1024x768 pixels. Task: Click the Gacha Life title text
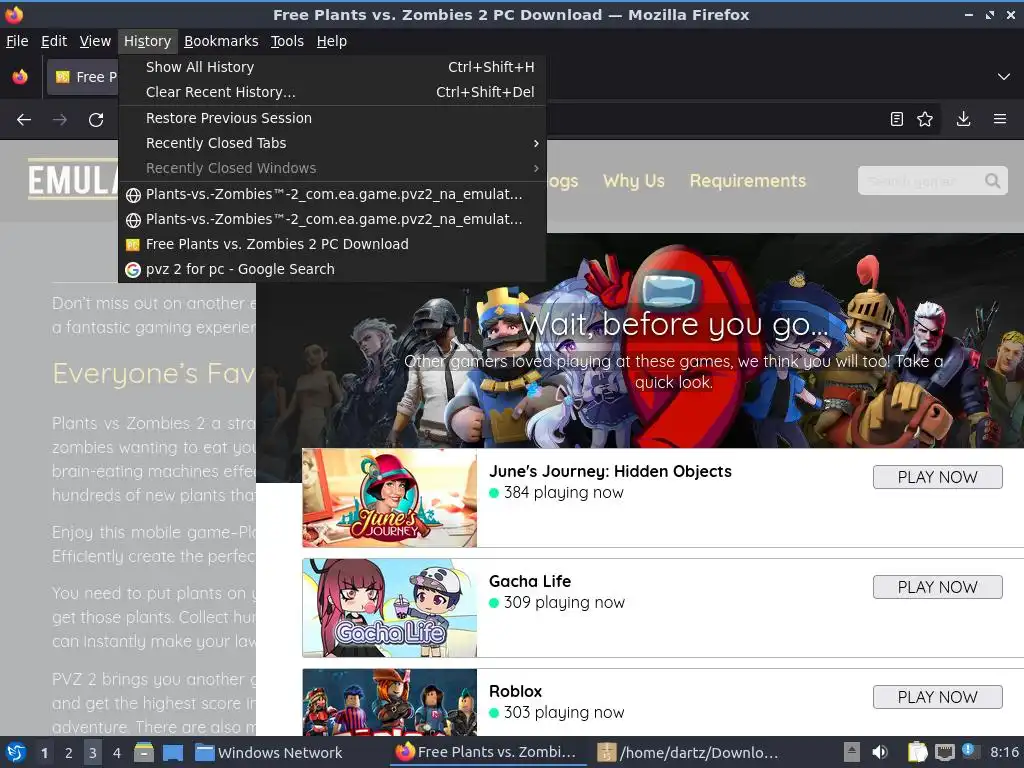tap(530, 581)
